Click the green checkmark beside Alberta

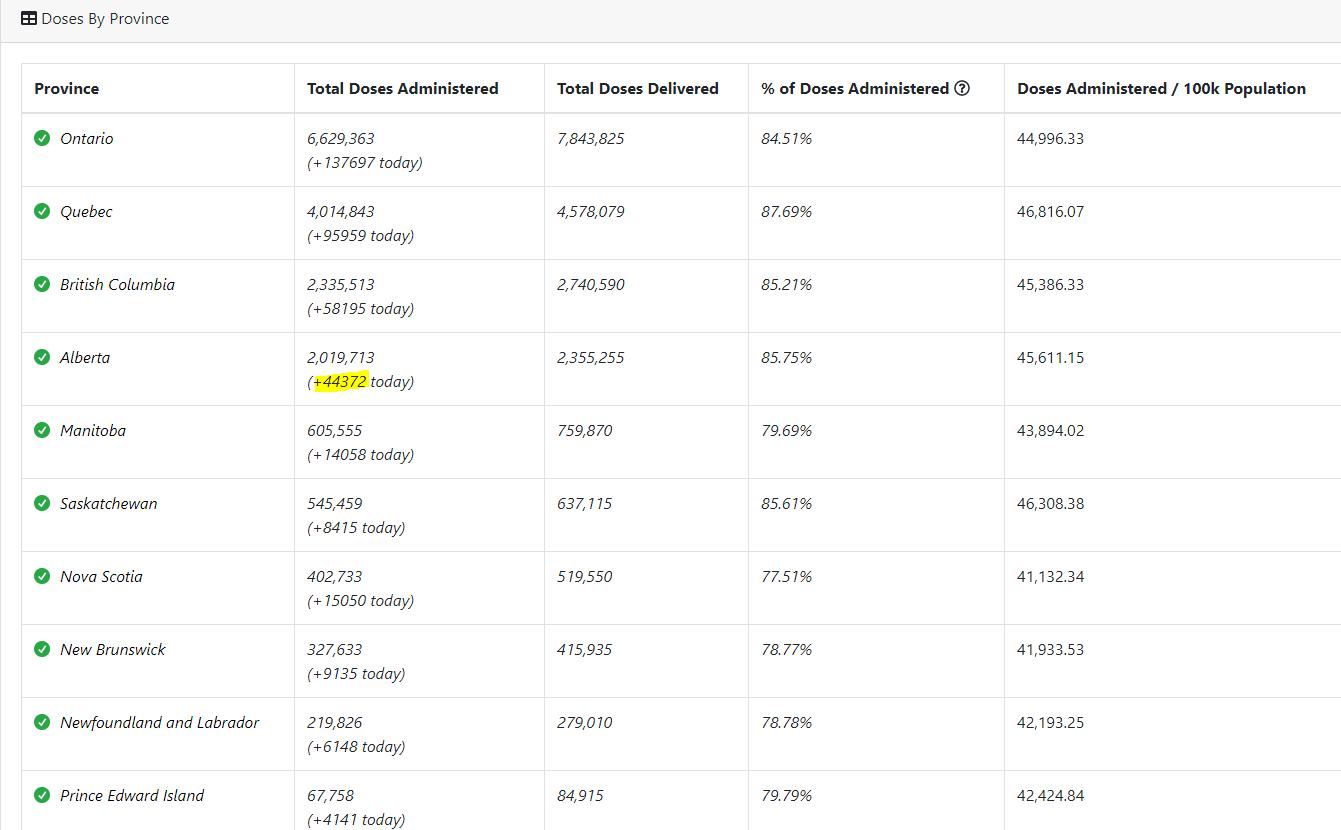click(41, 357)
